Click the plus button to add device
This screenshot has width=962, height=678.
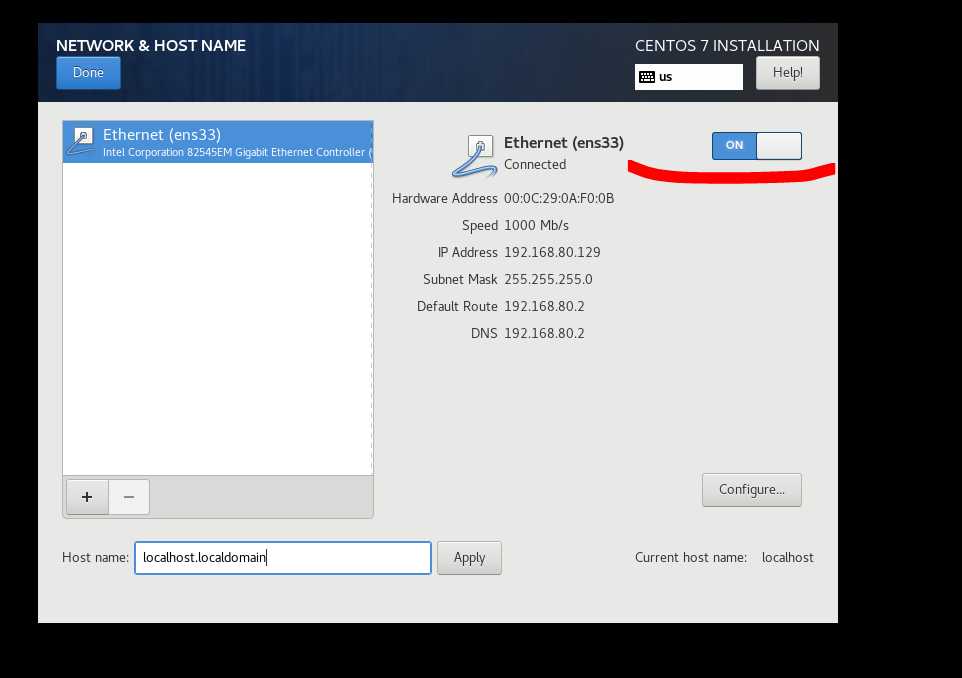coord(87,496)
